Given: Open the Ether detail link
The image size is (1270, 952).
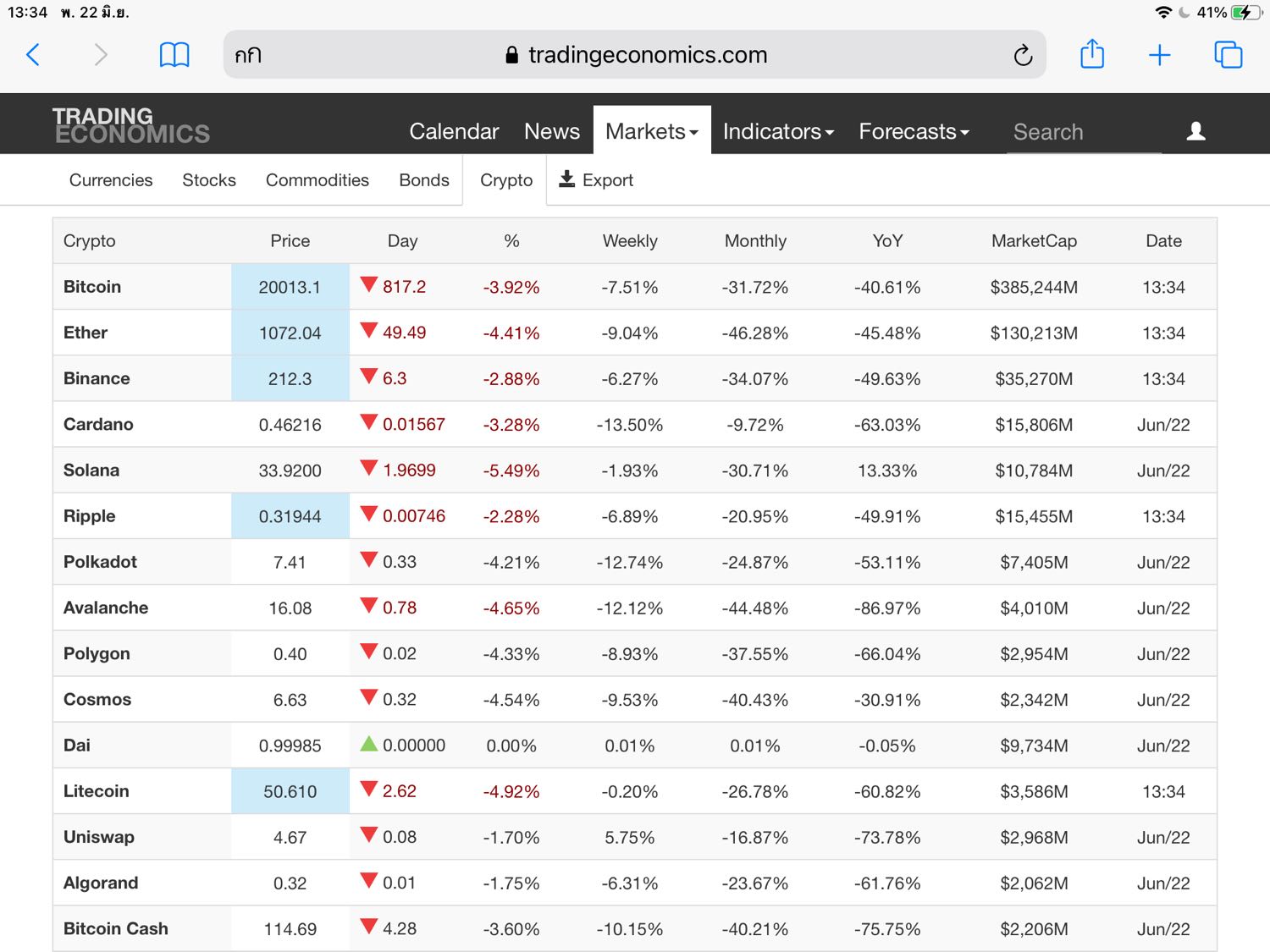Looking at the screenshot, I should pos(86,333).
